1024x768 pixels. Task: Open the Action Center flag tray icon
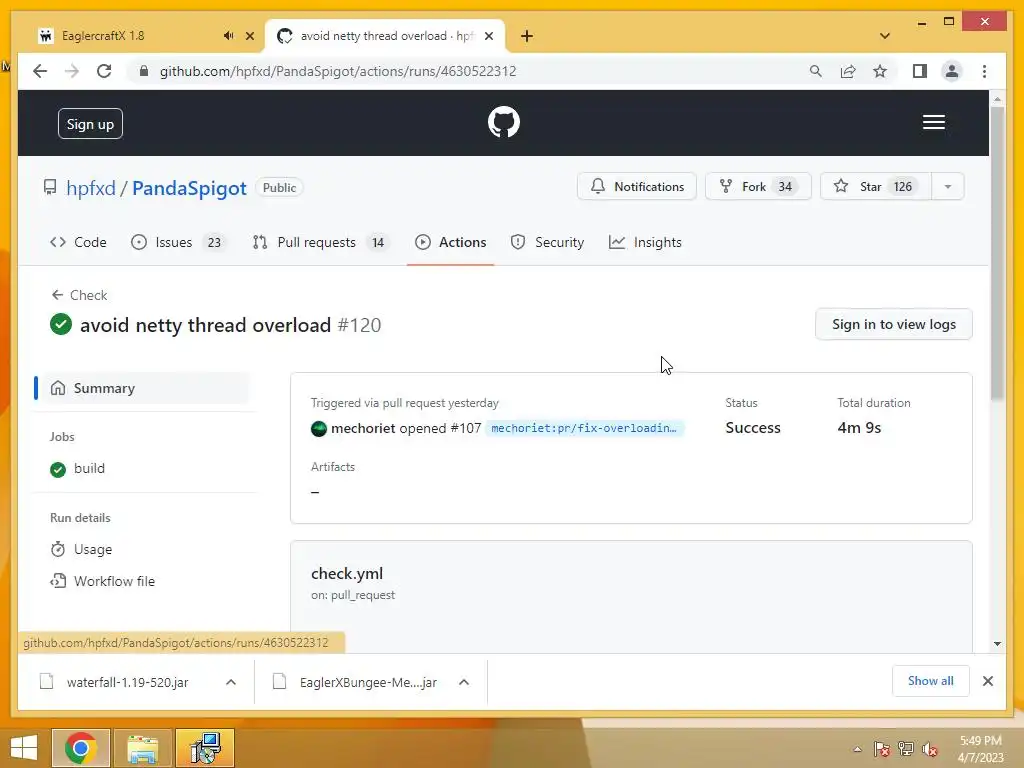[881, 748]
